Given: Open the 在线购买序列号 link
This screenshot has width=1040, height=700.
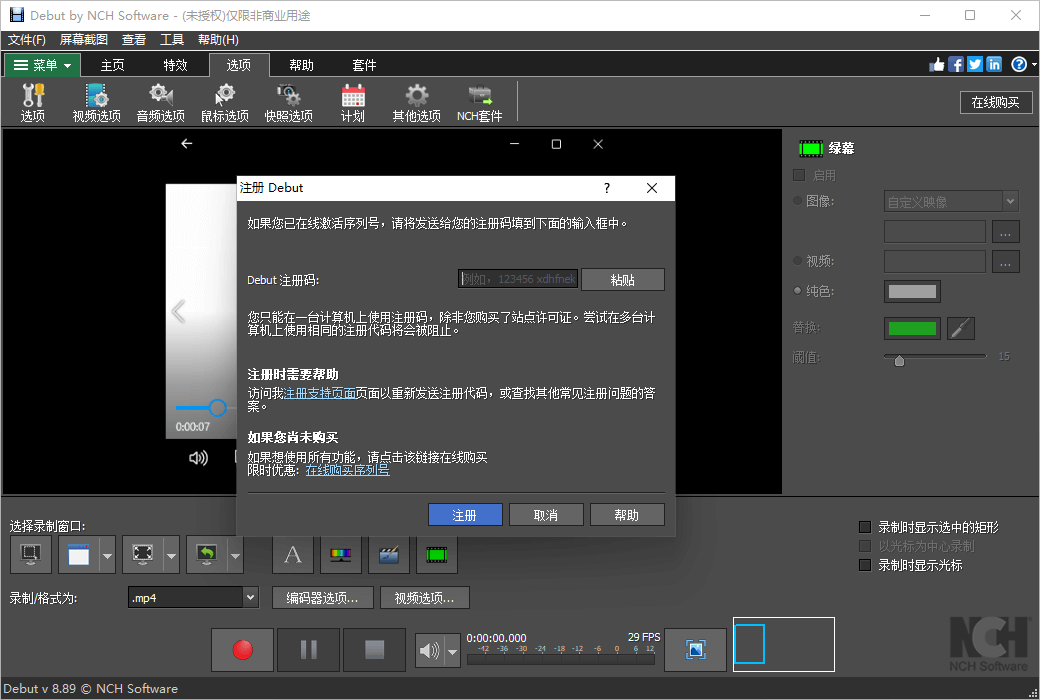Looking at the screenshot, I should [x=348, y=470].
